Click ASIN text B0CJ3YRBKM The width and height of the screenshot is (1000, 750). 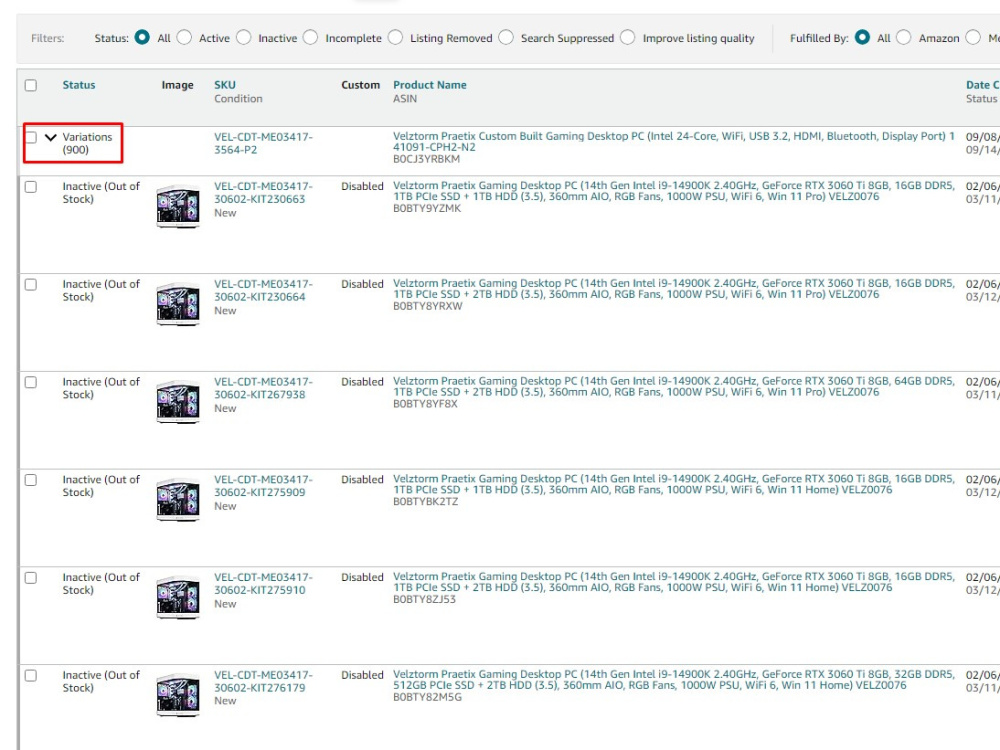426,159
